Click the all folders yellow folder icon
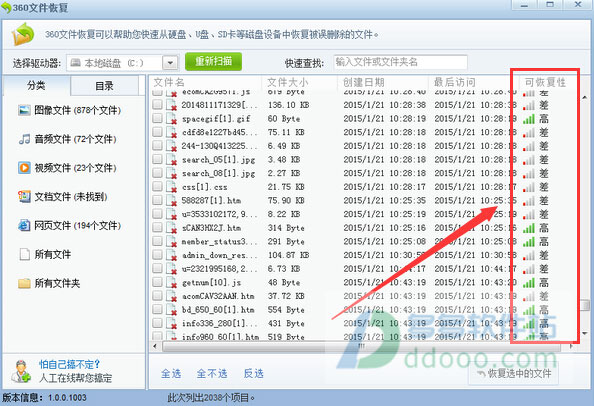Viewport: 594px width, 406px height. point(24,283)
